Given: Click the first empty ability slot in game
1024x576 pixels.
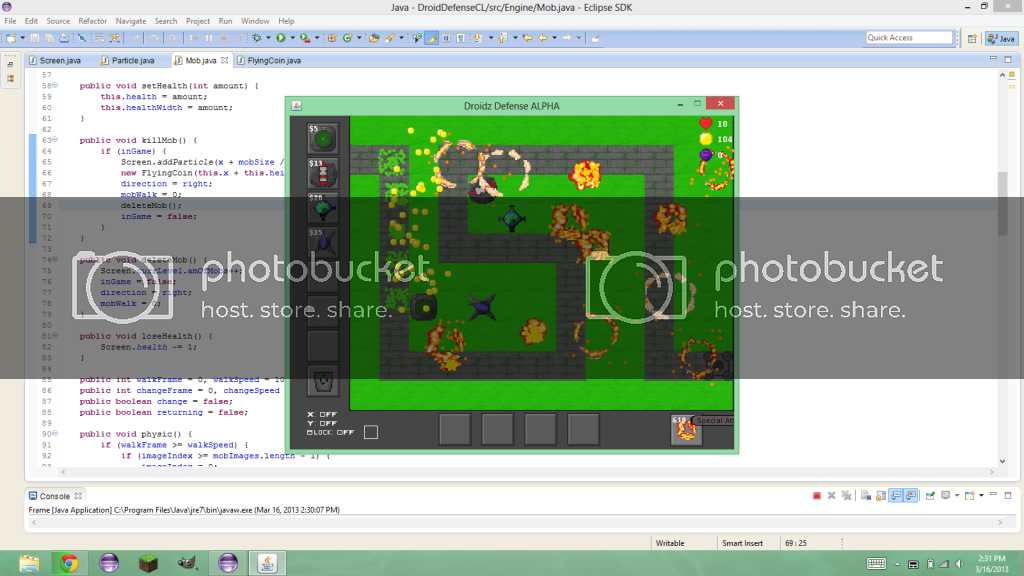Looking at the screenshot, I should coord(455,430).
